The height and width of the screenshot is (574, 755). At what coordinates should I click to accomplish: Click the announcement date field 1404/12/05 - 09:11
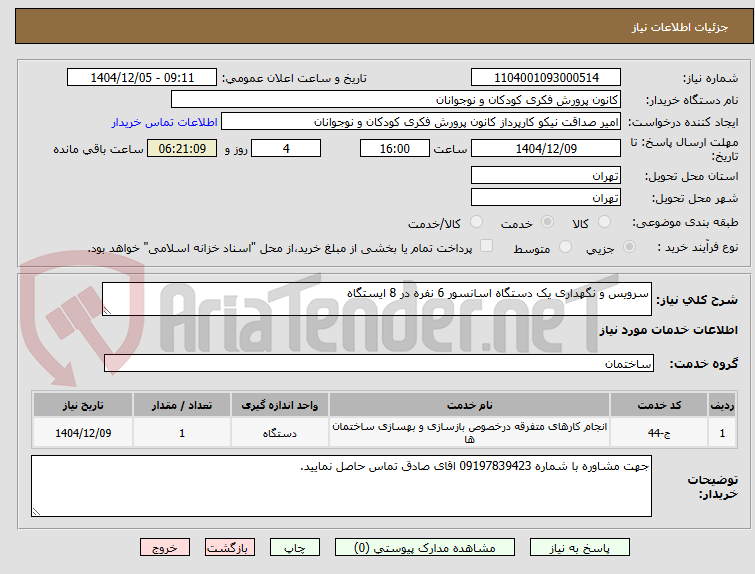pyautogui.click(x=142, y=78)
